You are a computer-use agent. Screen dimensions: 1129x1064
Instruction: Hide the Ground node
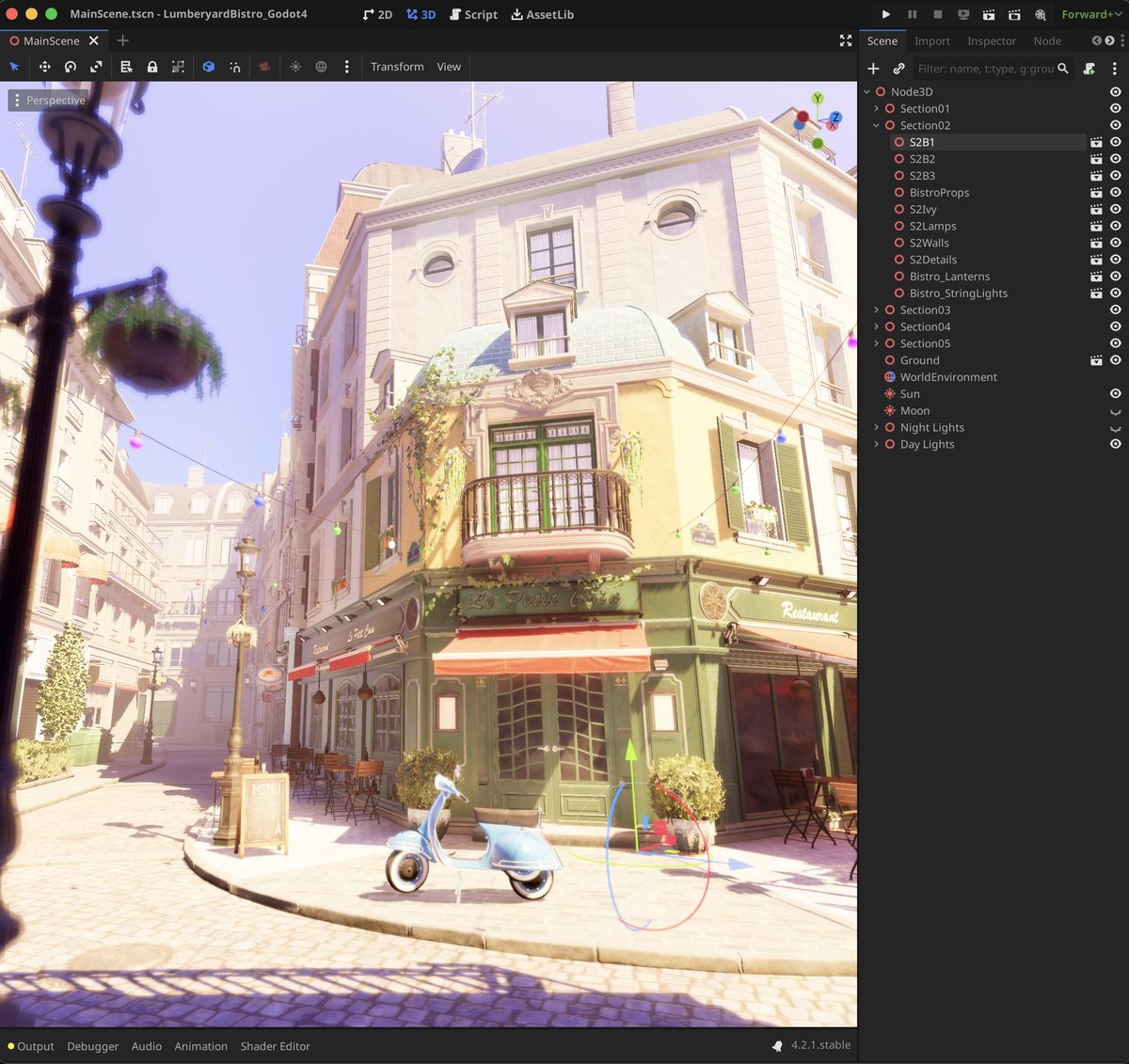[x=1115, y=360]
